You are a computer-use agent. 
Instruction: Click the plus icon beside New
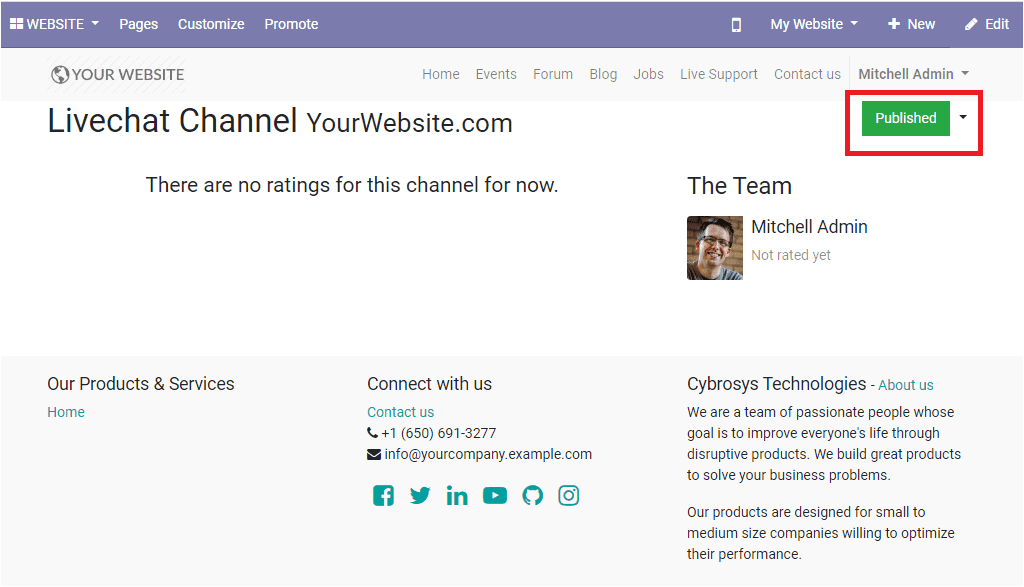[894, 24]
